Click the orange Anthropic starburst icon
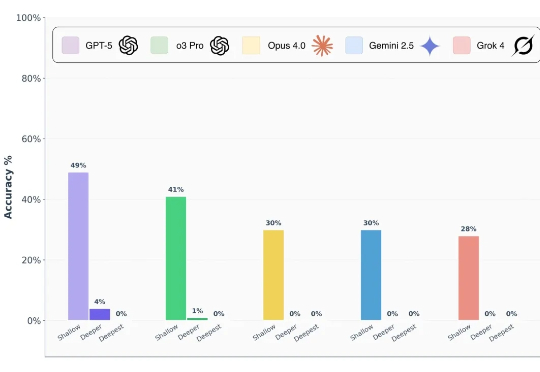 (322, 45)
